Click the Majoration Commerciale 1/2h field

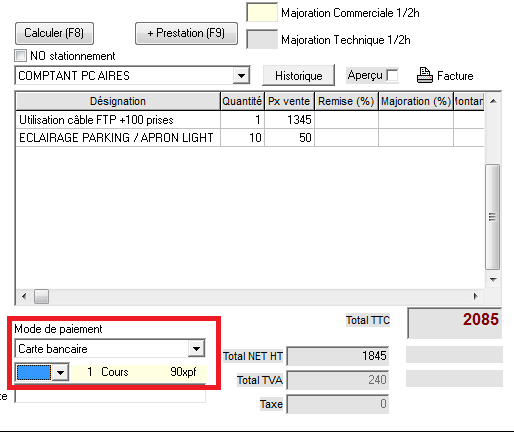tap(262, 13)
